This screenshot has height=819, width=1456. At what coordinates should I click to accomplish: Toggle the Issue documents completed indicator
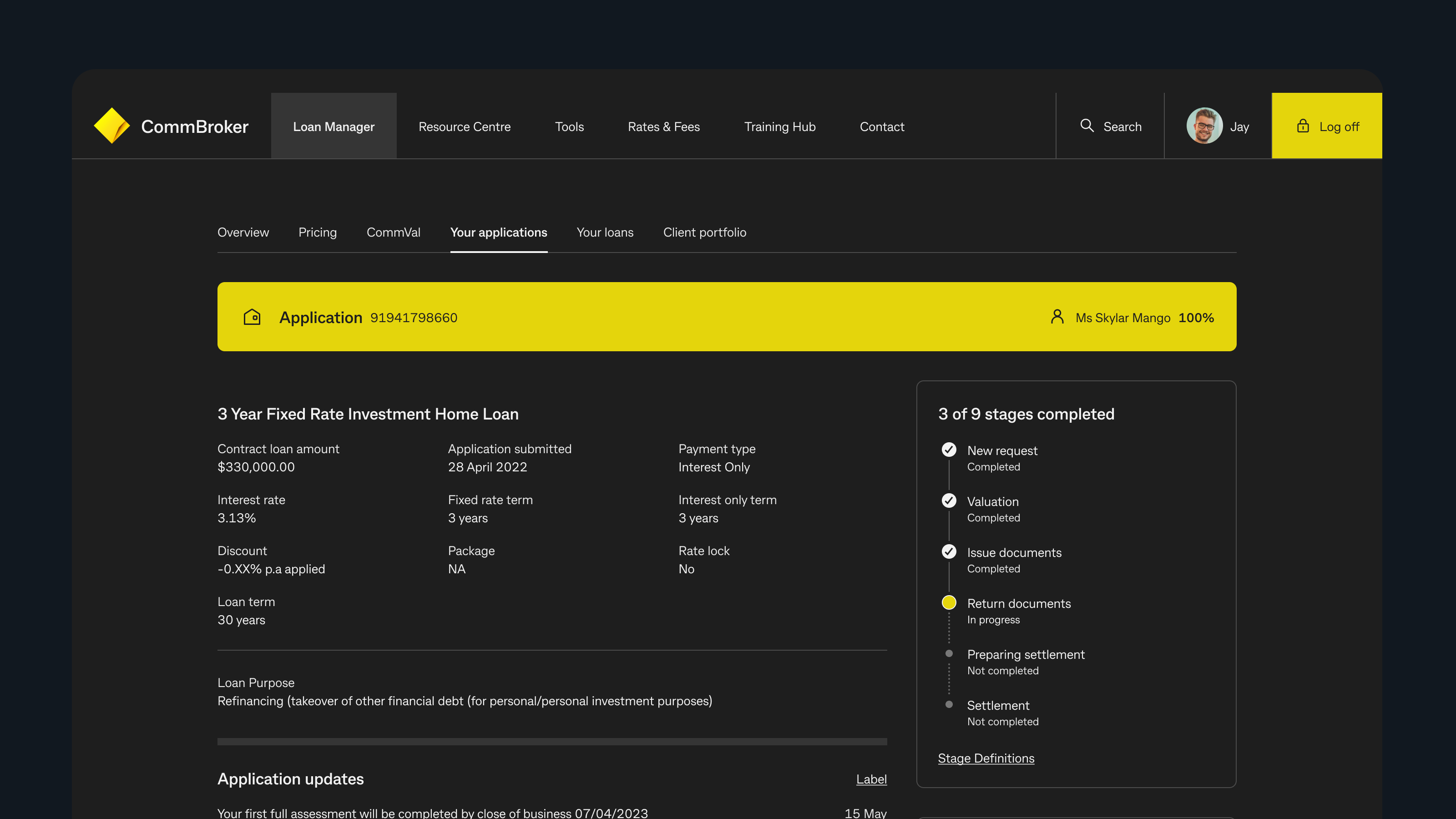click(x=948, y=551)
